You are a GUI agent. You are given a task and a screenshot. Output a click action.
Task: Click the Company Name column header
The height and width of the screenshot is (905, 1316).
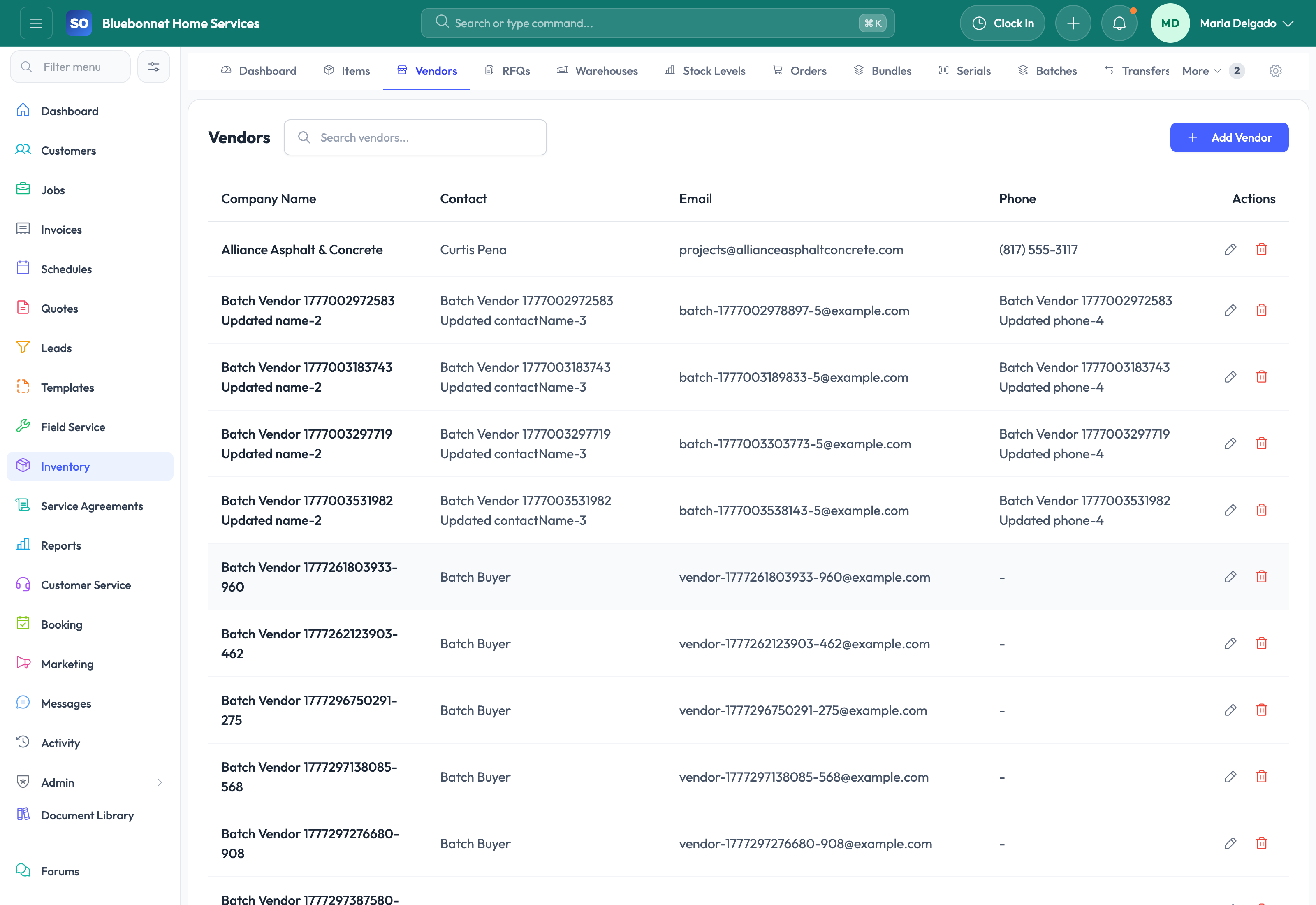coord(269,198)
